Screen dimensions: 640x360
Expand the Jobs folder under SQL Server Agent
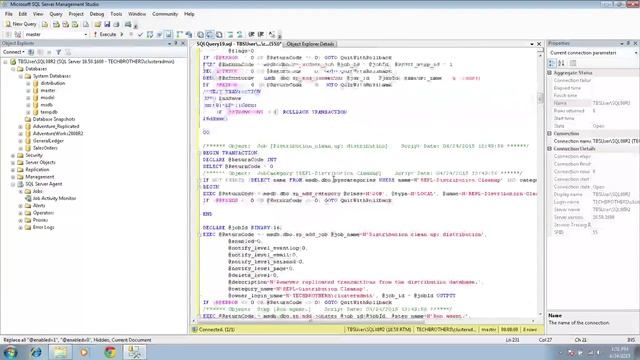(x=20, y=191)
